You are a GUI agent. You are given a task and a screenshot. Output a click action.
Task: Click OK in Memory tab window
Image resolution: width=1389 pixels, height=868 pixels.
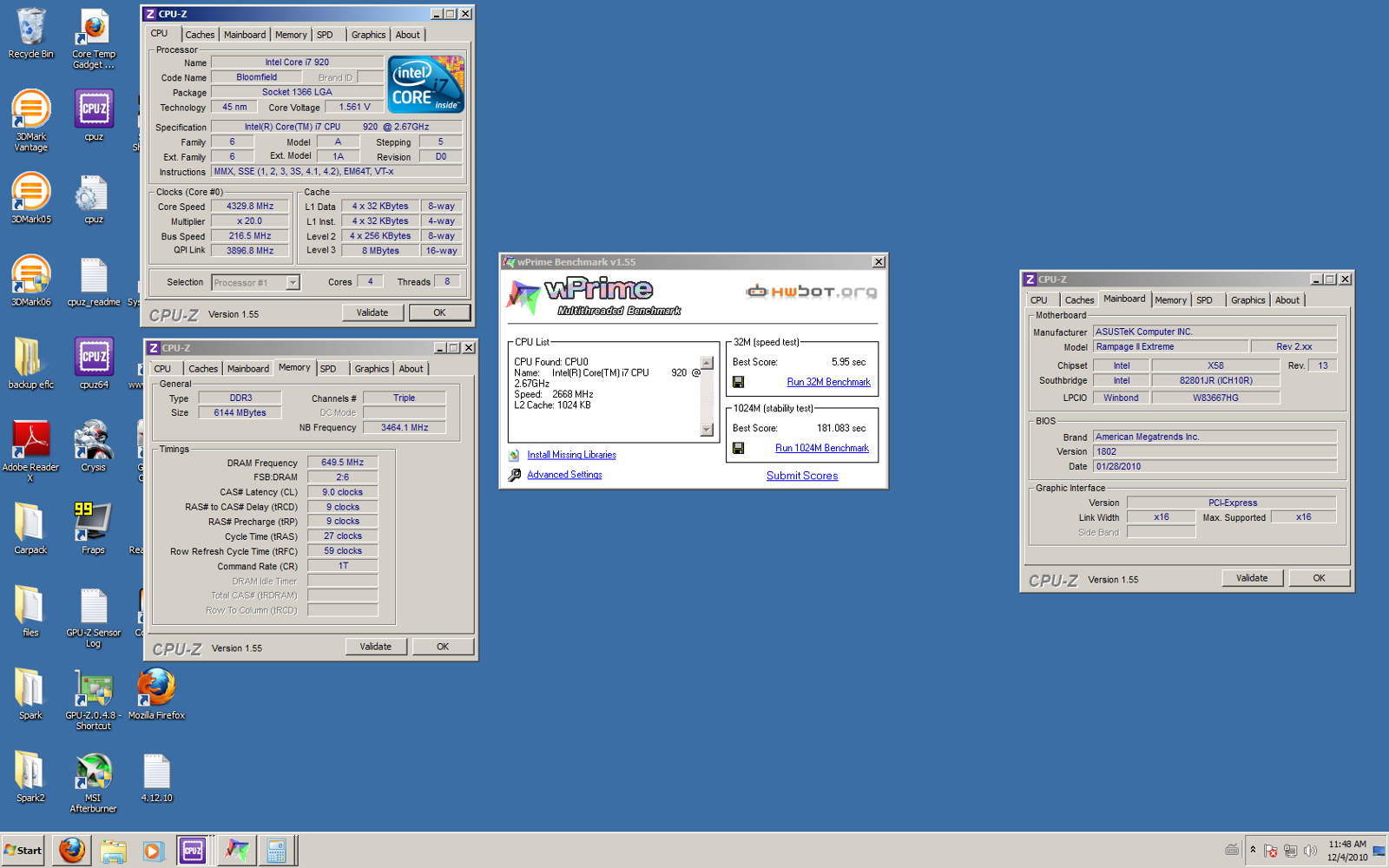(443, 647)
